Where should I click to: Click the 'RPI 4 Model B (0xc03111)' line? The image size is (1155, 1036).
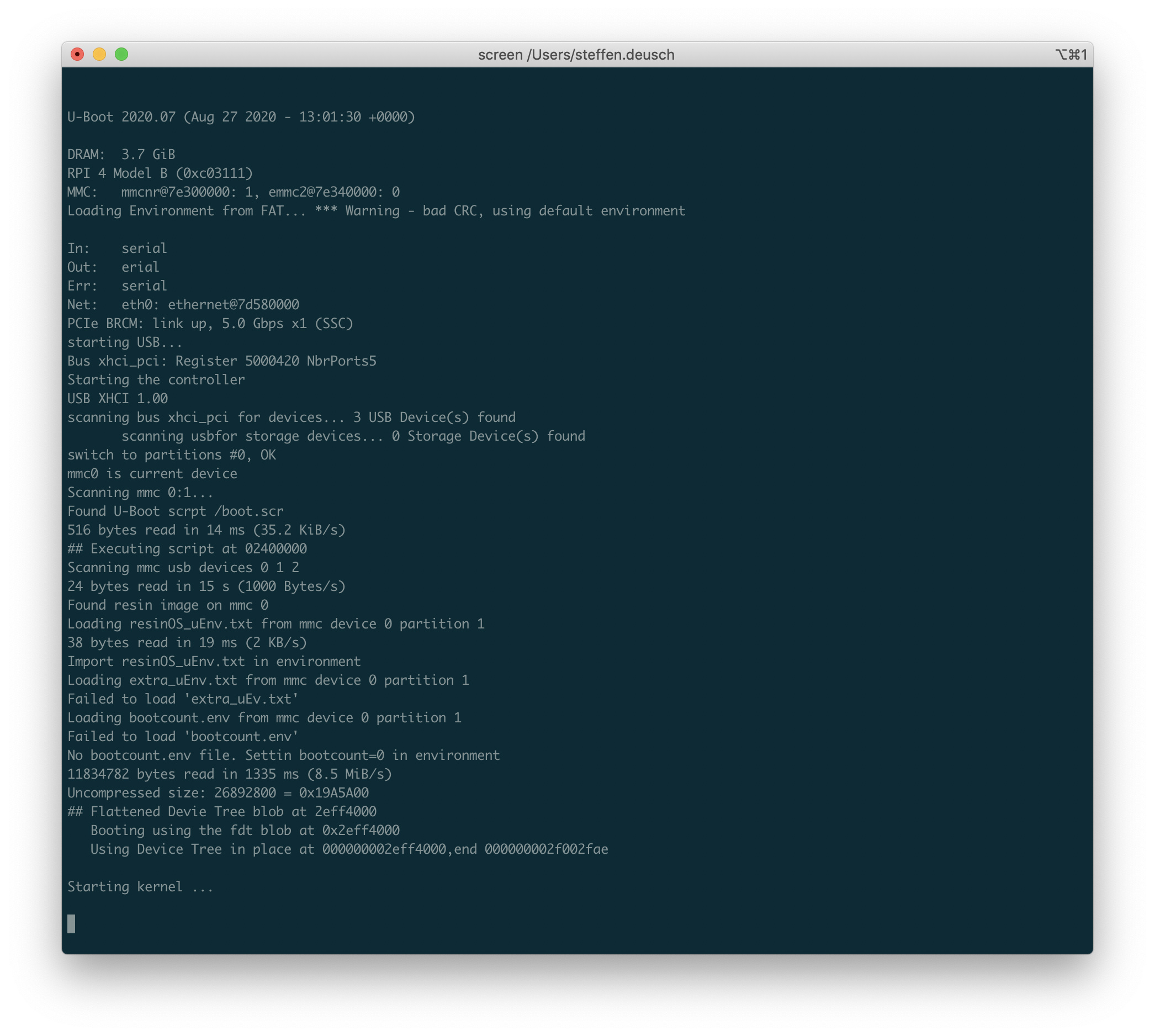point(160,173)
